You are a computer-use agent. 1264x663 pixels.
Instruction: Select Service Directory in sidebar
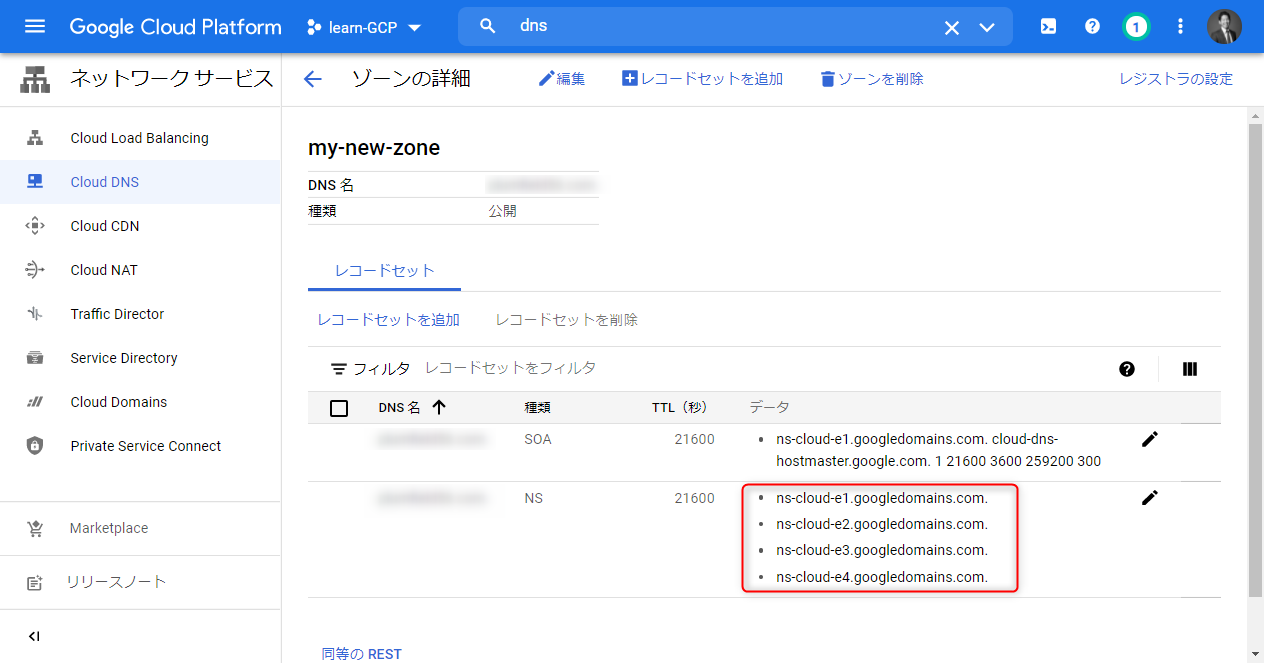(140, 358)
